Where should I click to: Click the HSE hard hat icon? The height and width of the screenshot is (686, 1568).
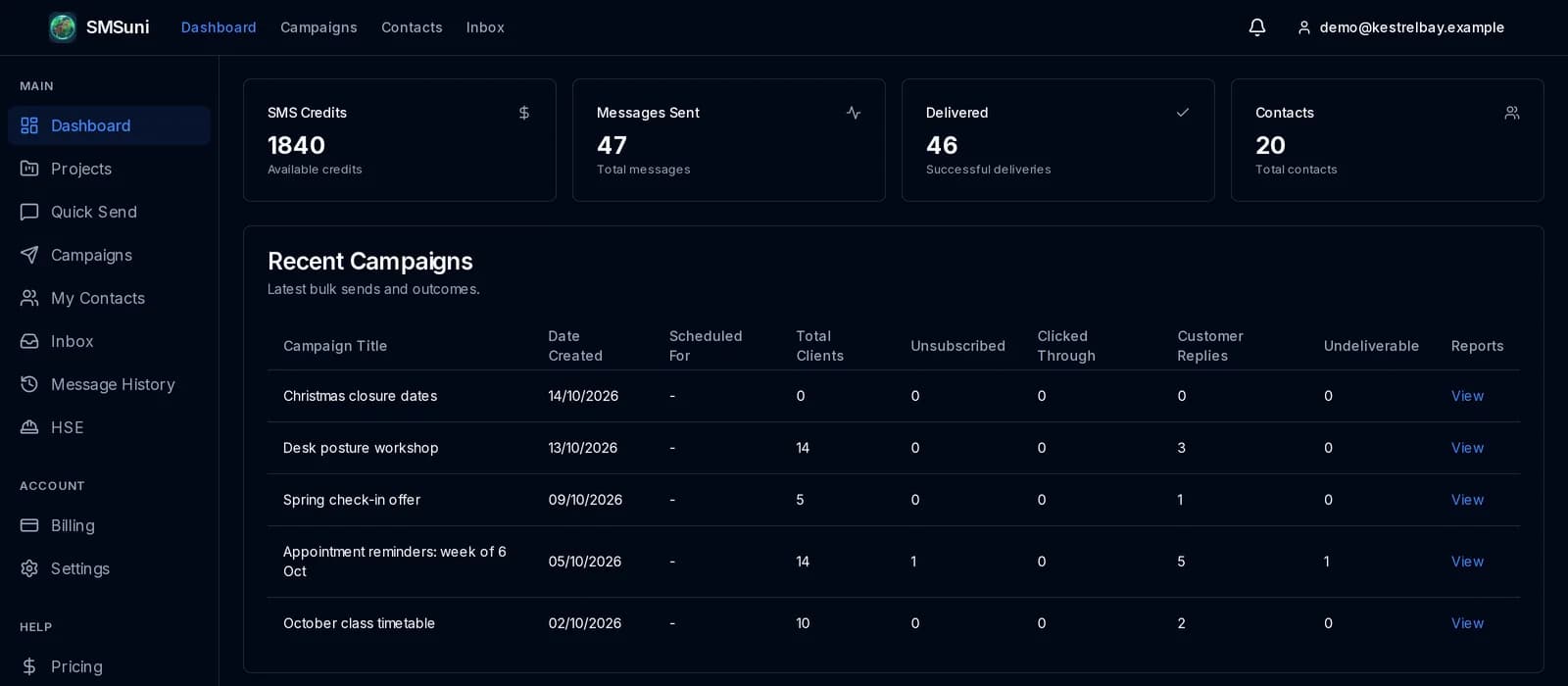click(29, 427)
